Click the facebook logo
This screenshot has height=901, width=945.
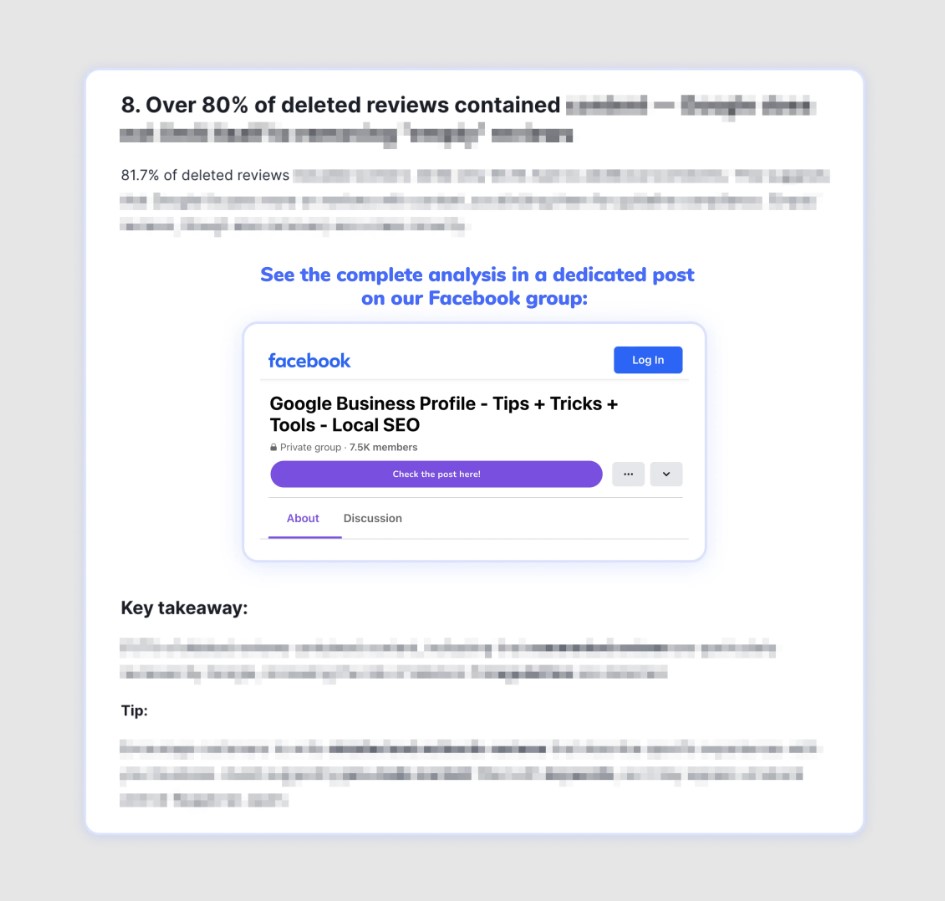coord(309,360)
